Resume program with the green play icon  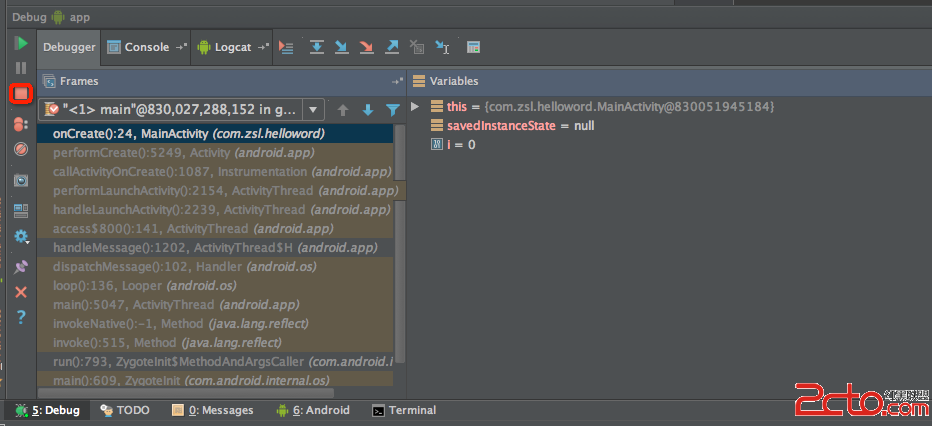pos(21,43)
